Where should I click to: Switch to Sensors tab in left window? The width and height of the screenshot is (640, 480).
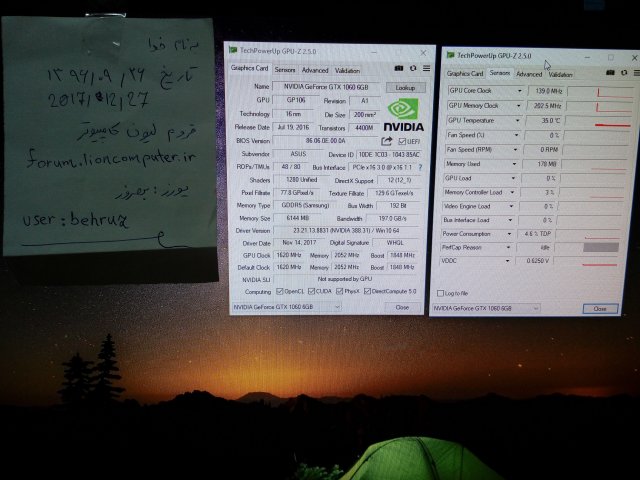285,70
